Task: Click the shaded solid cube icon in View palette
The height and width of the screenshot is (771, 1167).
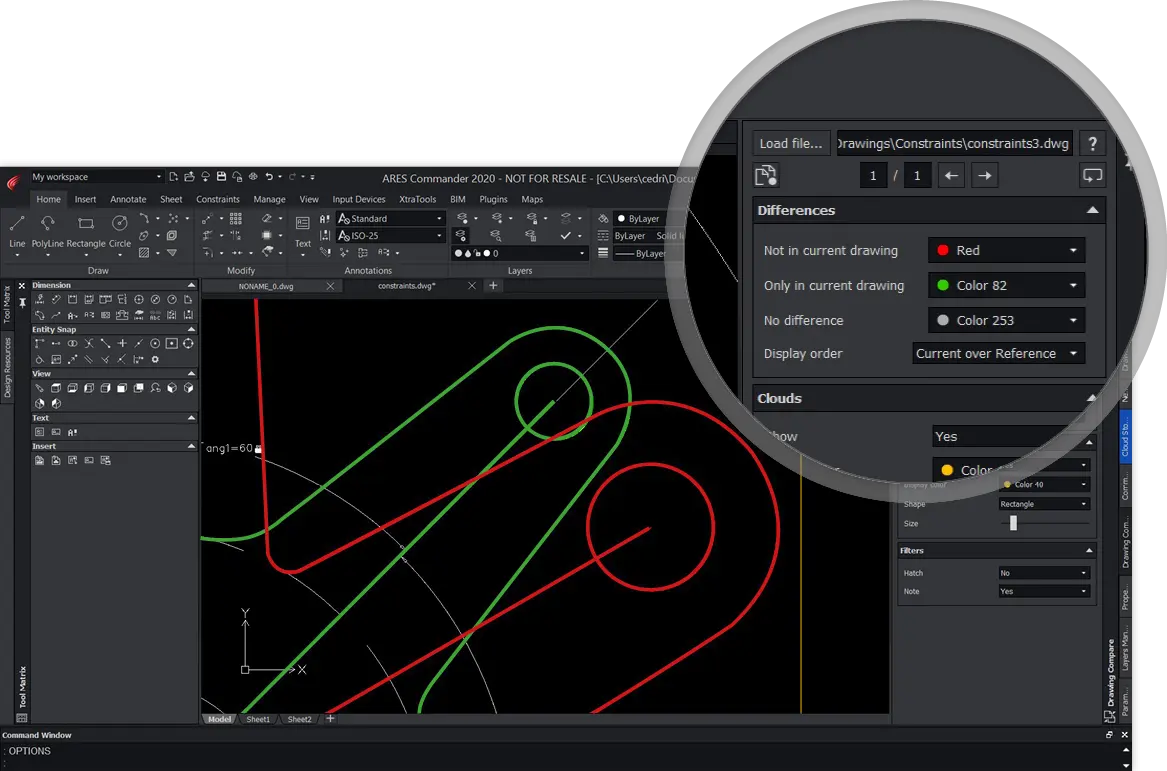Action: click(x=122, y=388)
